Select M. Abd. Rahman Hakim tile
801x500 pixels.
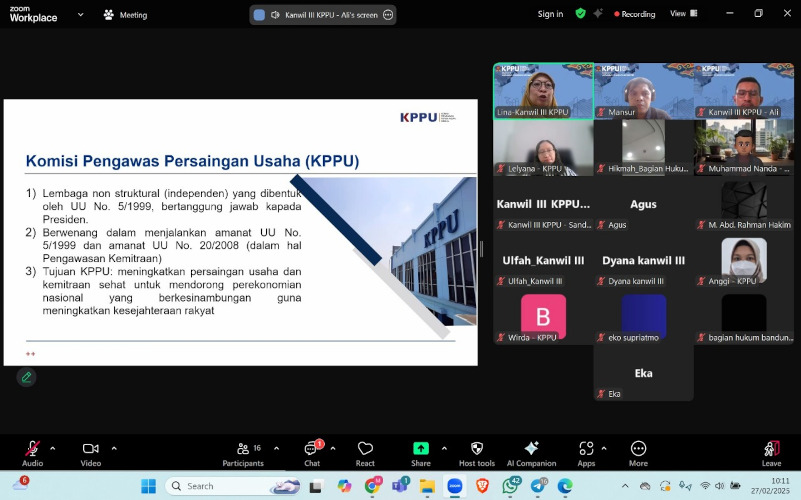coord(744,204)
